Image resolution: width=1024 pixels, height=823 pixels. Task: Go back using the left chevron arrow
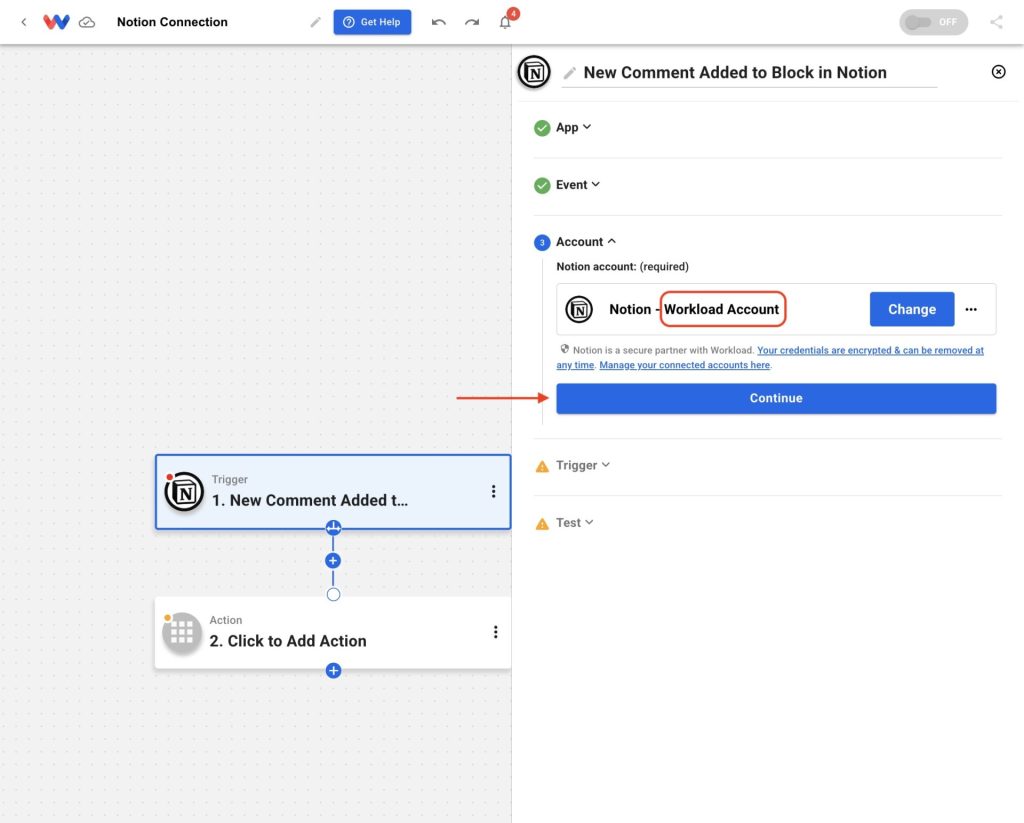[24, 22]
